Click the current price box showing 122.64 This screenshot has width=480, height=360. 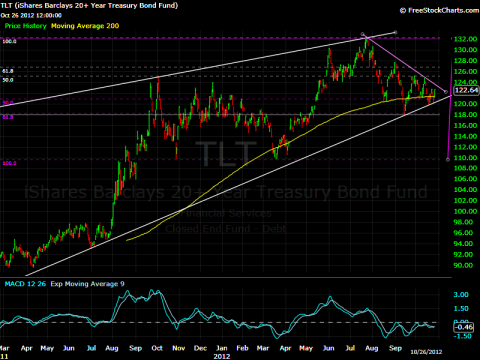tap(467, 90)
